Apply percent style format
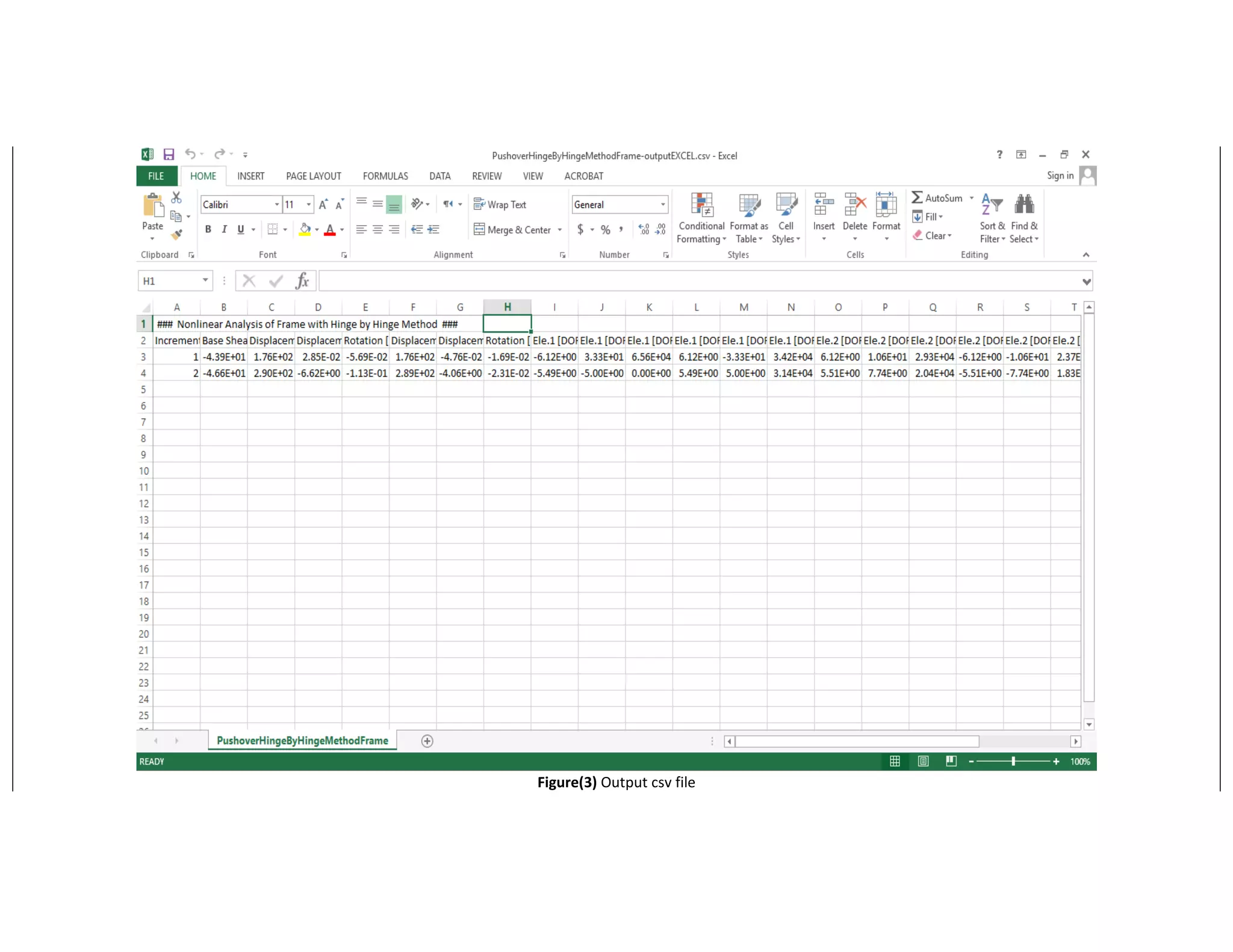 pos(606,229)
